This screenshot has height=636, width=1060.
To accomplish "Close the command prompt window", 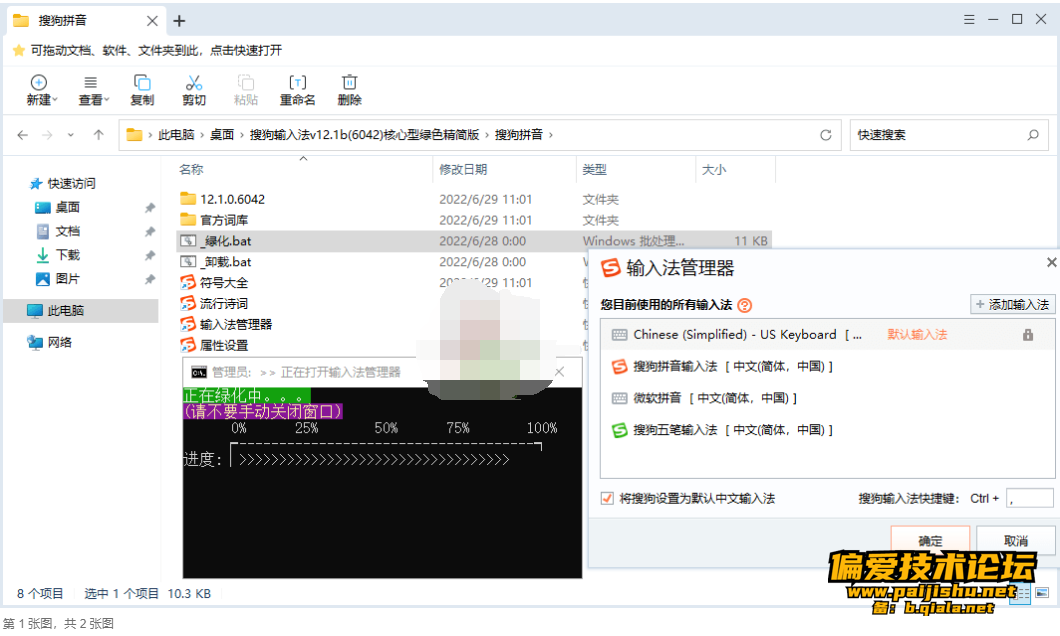I will (x=560, y=372).
